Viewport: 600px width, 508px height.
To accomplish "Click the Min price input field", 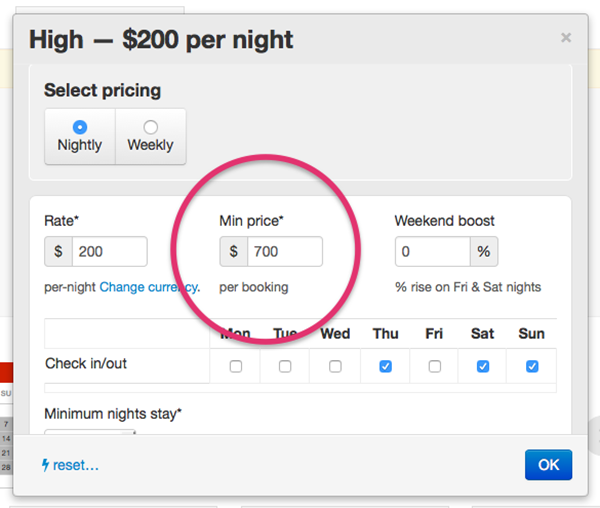I will pyautogui.click(x=285, y=251).
